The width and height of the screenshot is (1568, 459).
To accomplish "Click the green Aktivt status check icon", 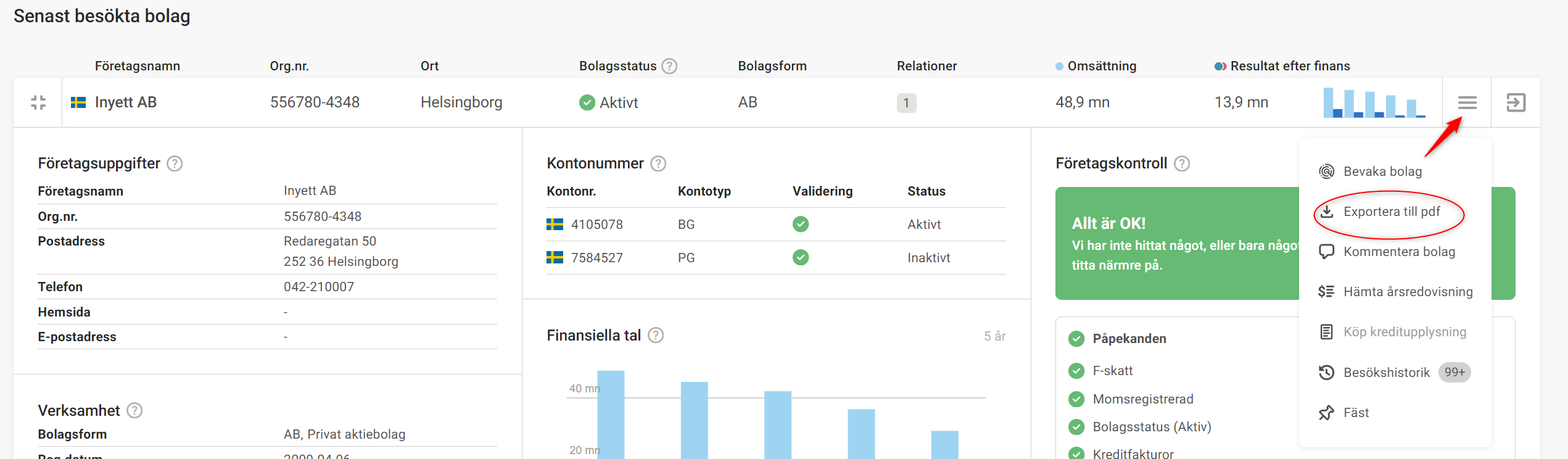I will pos(587,102).
